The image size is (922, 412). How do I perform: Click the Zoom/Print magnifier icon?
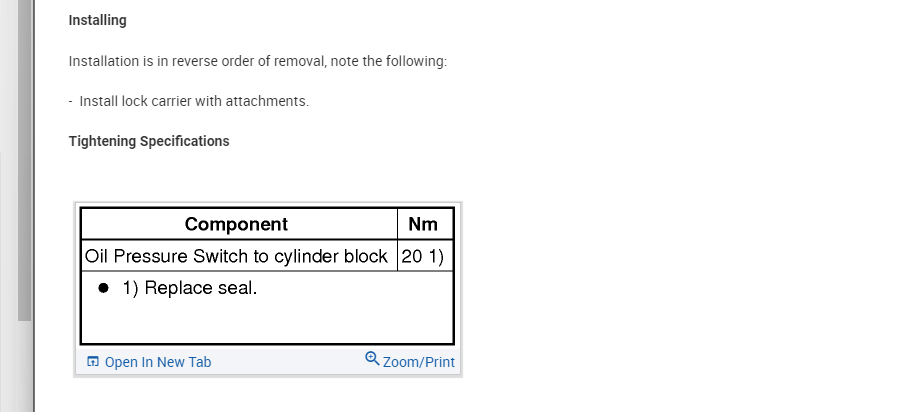(372, 359)
